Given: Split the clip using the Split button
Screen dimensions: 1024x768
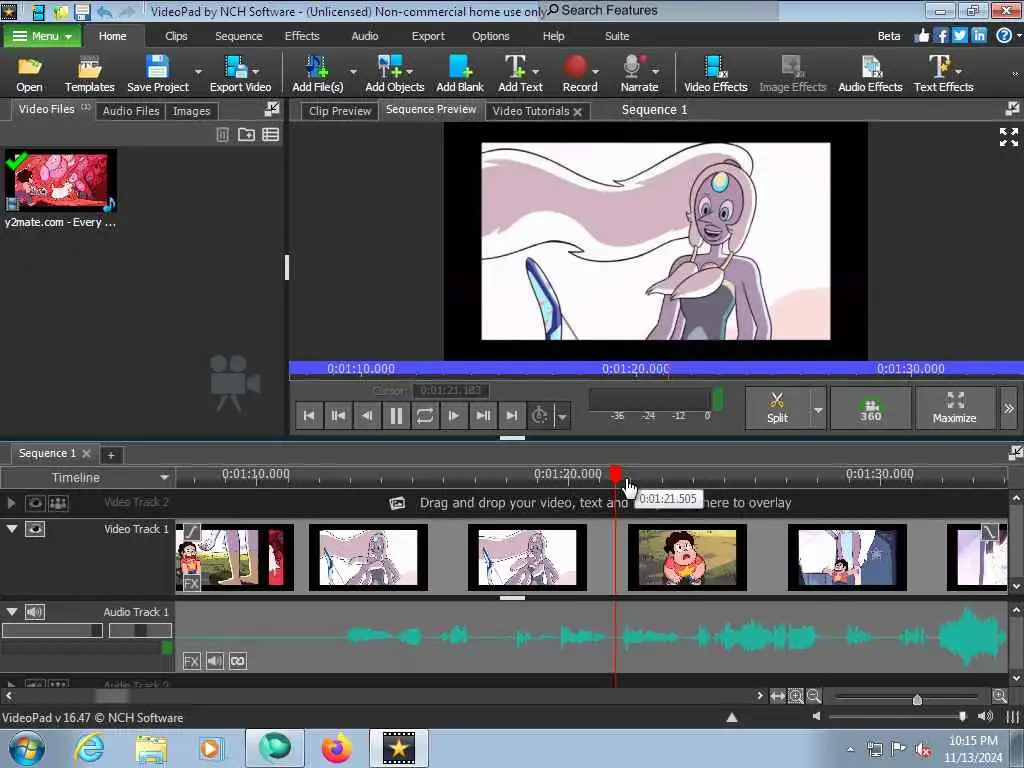Looking at the screenshot, I should pyautogui.click(x=777, y=408).
